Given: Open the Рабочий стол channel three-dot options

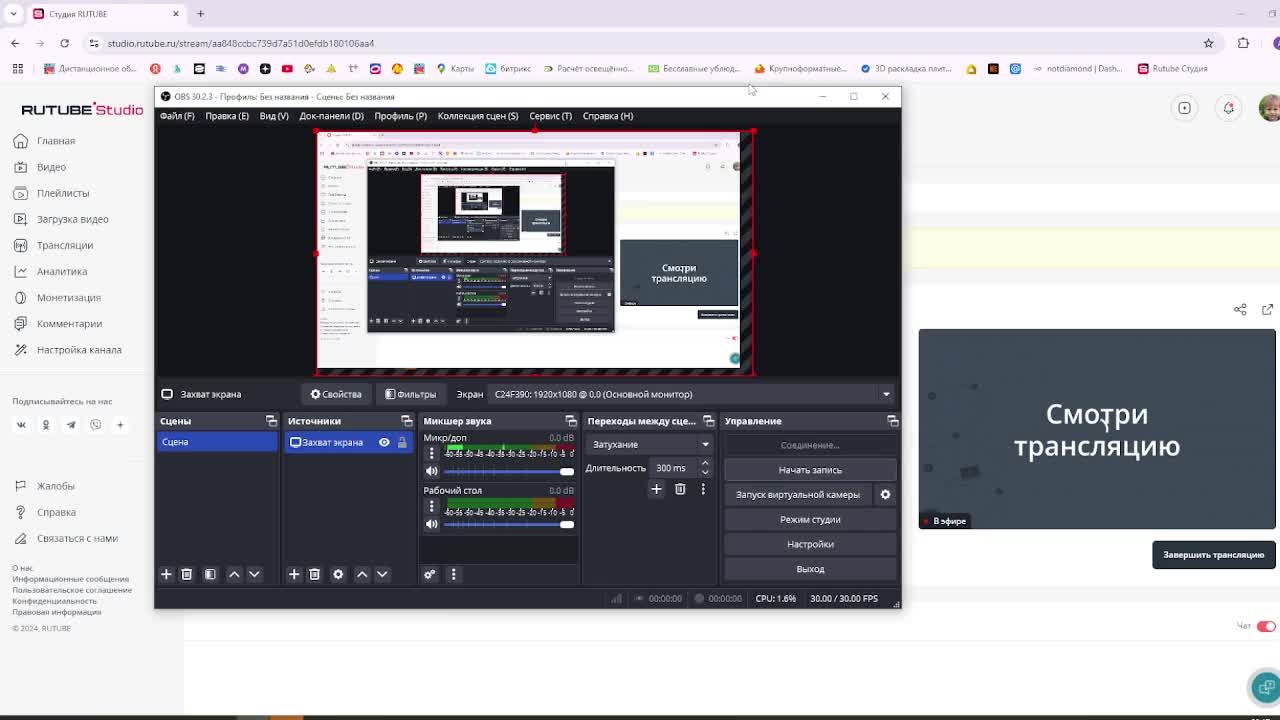Looking at the screenshot, I should point(432,506).
